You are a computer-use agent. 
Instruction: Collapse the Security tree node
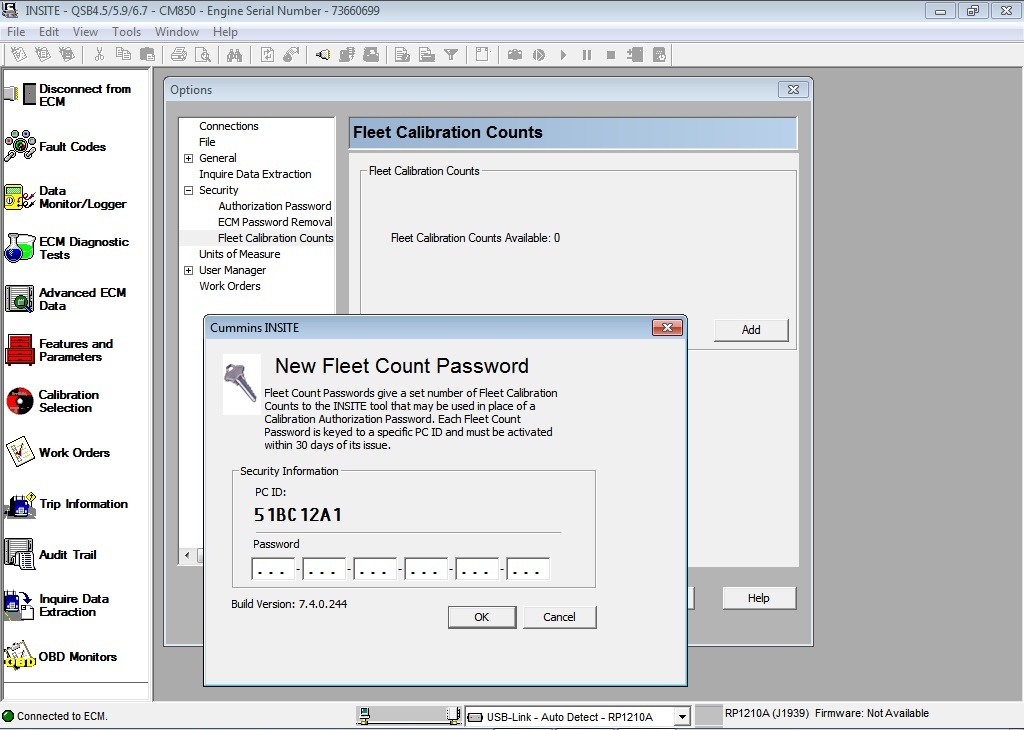pos(188,190)
